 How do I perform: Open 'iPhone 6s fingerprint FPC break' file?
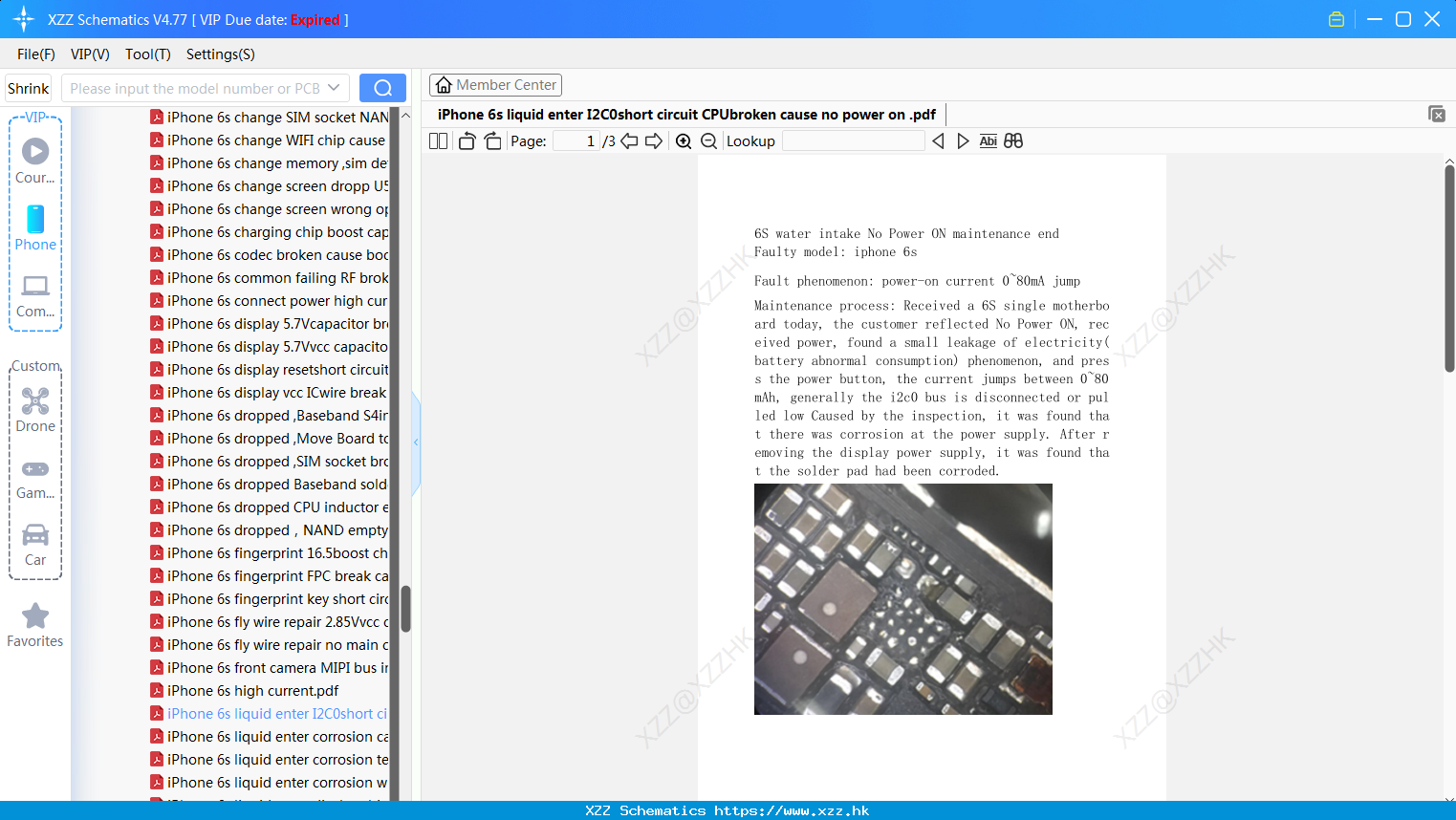(270, 576)
